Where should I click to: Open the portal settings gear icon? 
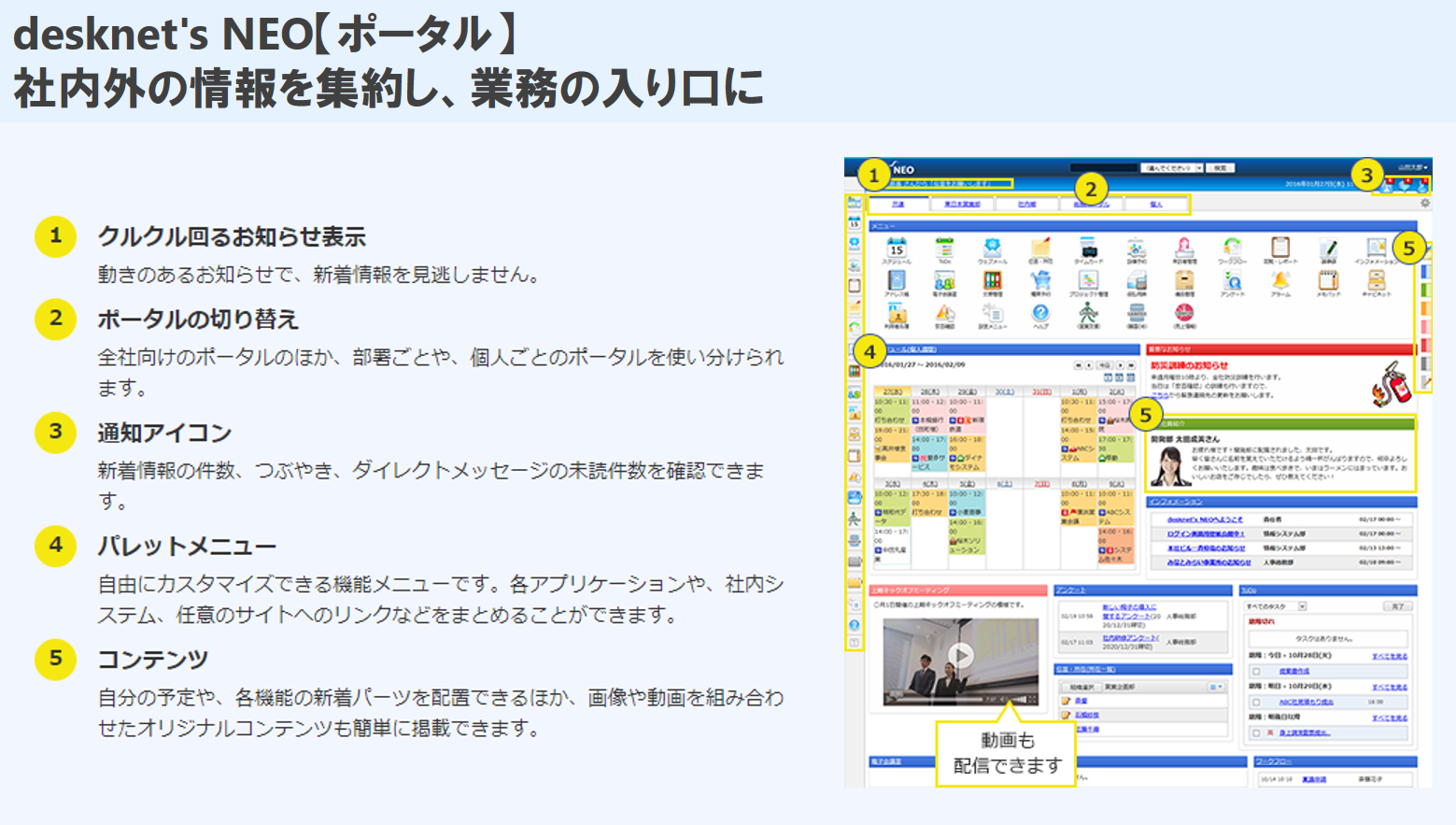[x=1424, y=203]
